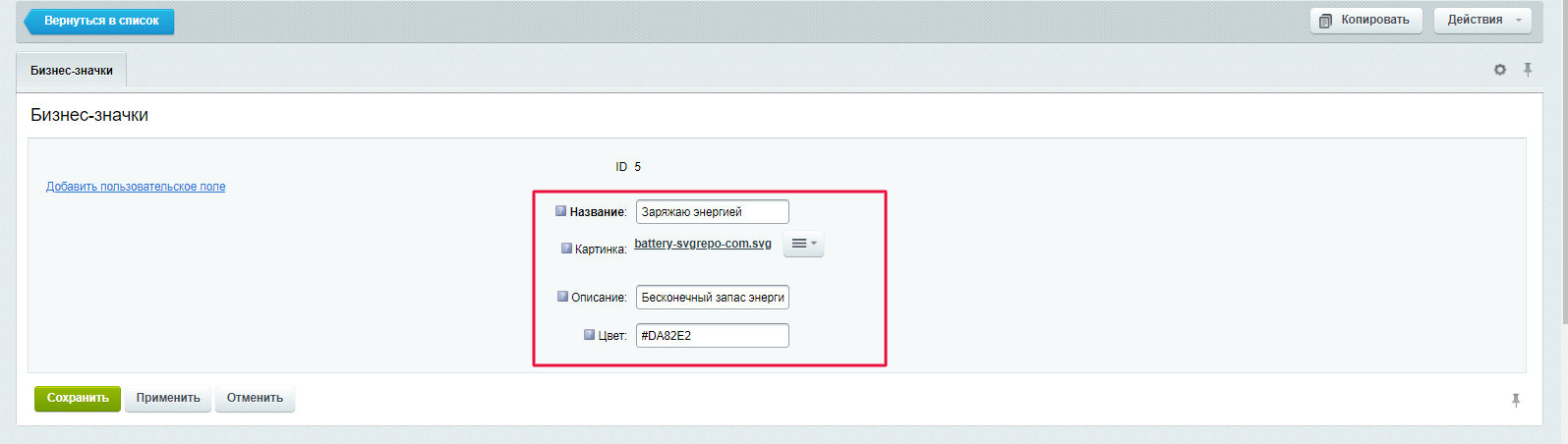The height and width of the screenshot is (444, 1568).
Task: Open the help hint icon next to Цвет
Action: 590,334
